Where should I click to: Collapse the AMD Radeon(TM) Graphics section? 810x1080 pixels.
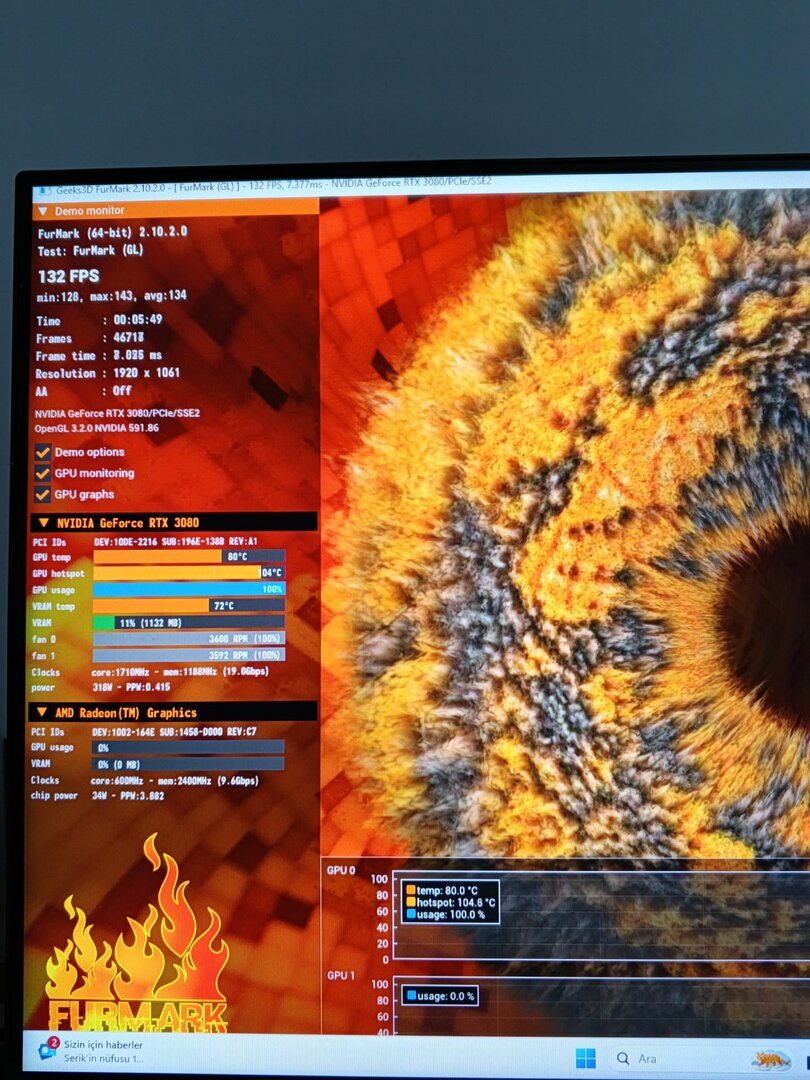(42, 712)
